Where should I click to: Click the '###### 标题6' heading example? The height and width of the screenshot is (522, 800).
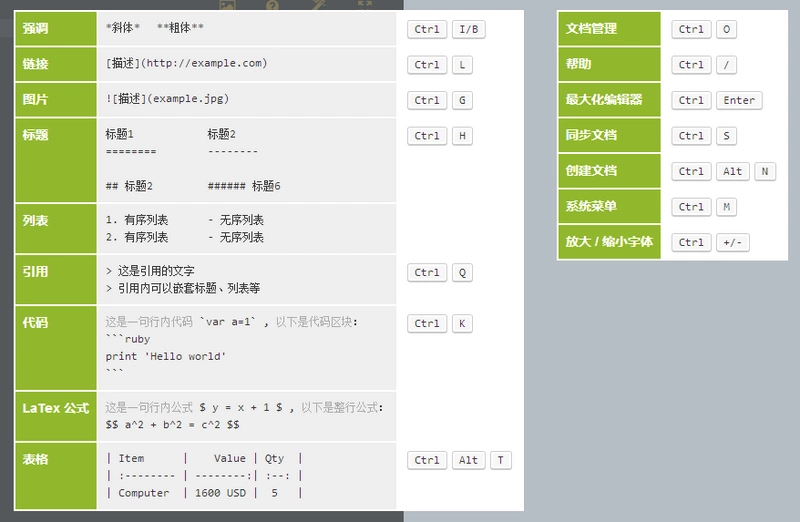click(x=244, y=186)
